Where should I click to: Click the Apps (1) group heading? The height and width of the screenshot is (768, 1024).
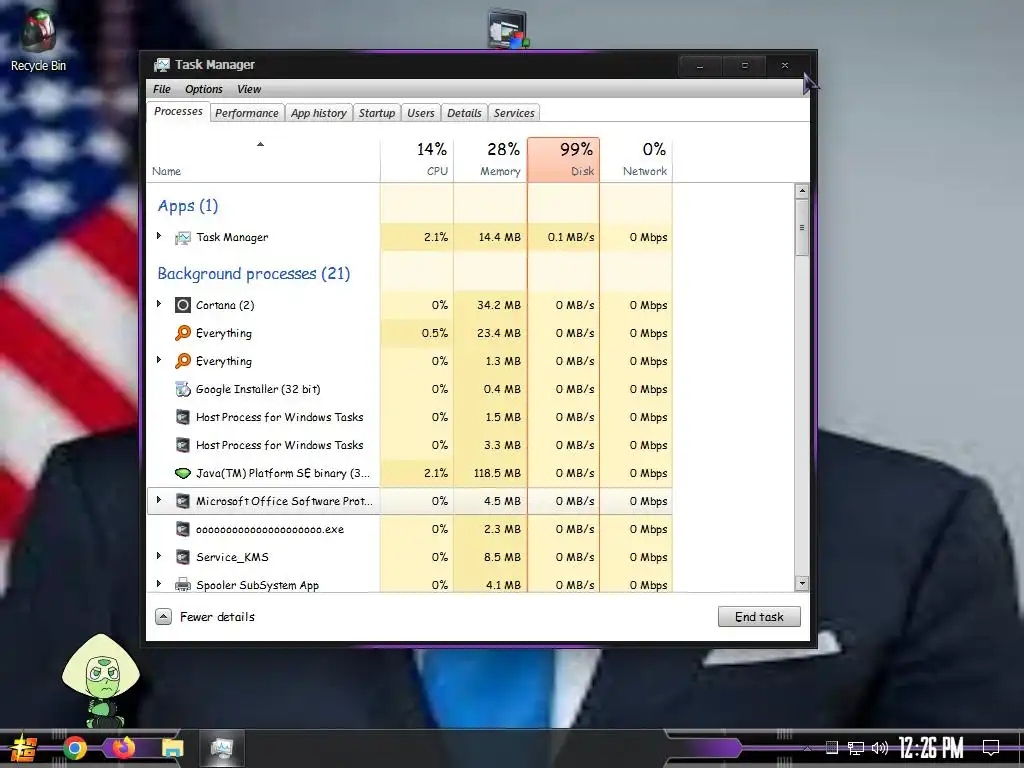tap(187, 206)
